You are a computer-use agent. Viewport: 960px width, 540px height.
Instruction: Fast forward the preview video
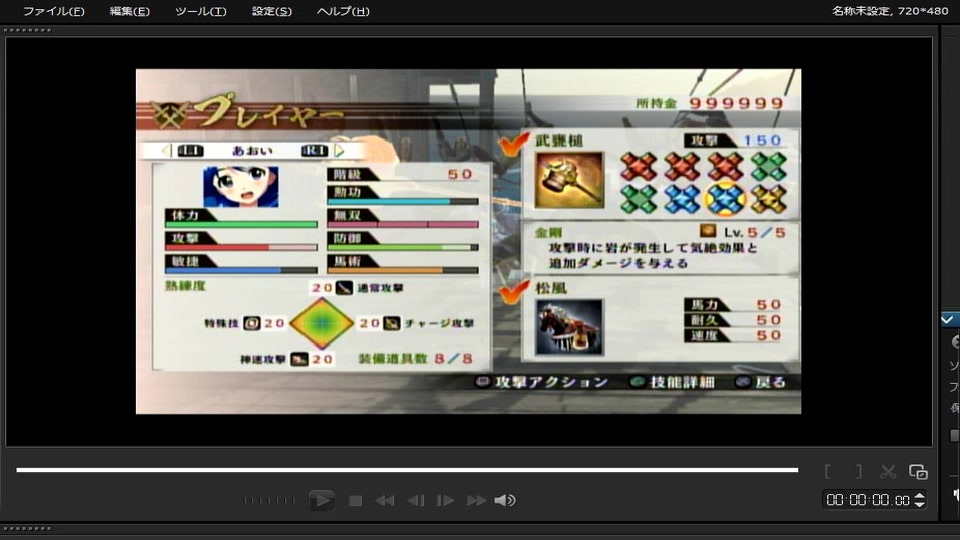pos(476,501)
